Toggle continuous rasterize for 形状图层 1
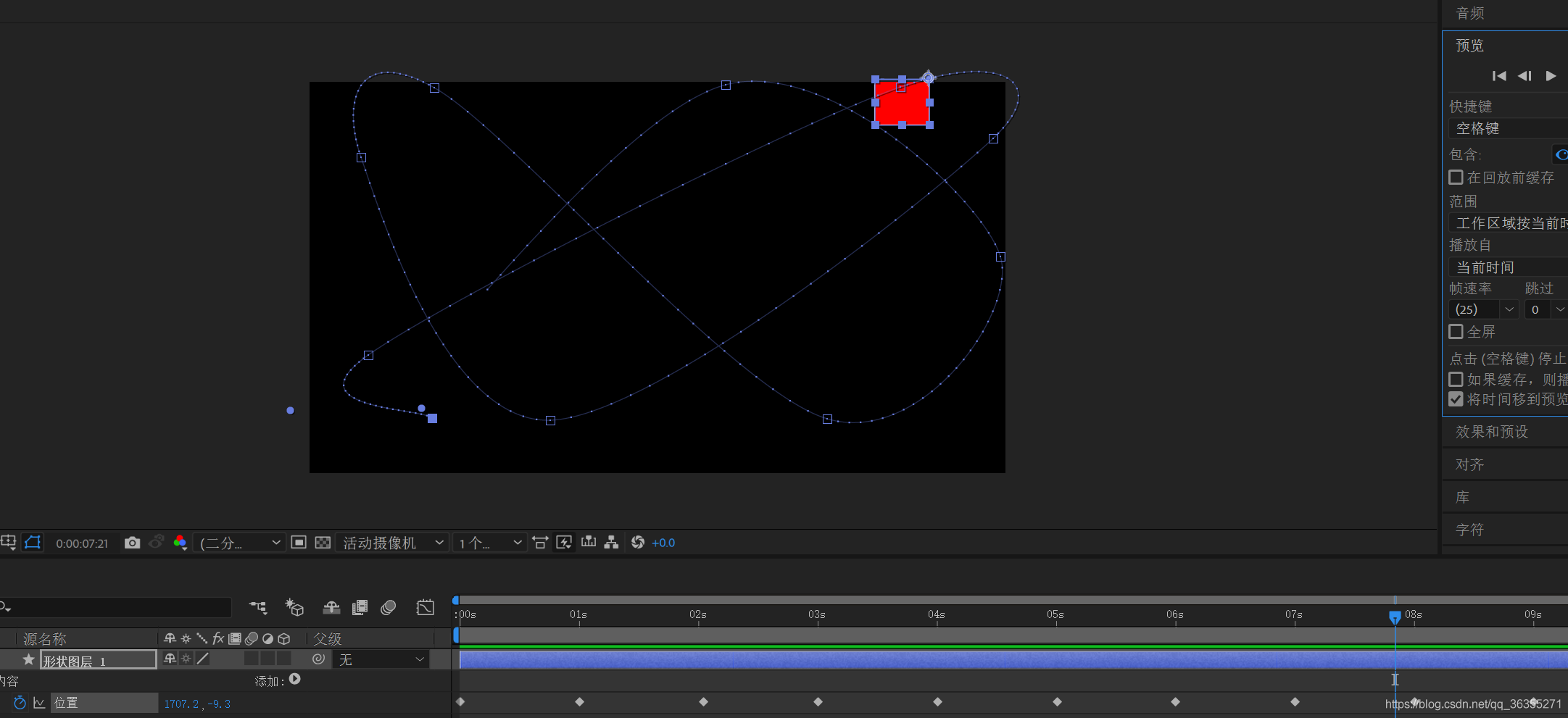1568x718 pixels. point(186,659)
